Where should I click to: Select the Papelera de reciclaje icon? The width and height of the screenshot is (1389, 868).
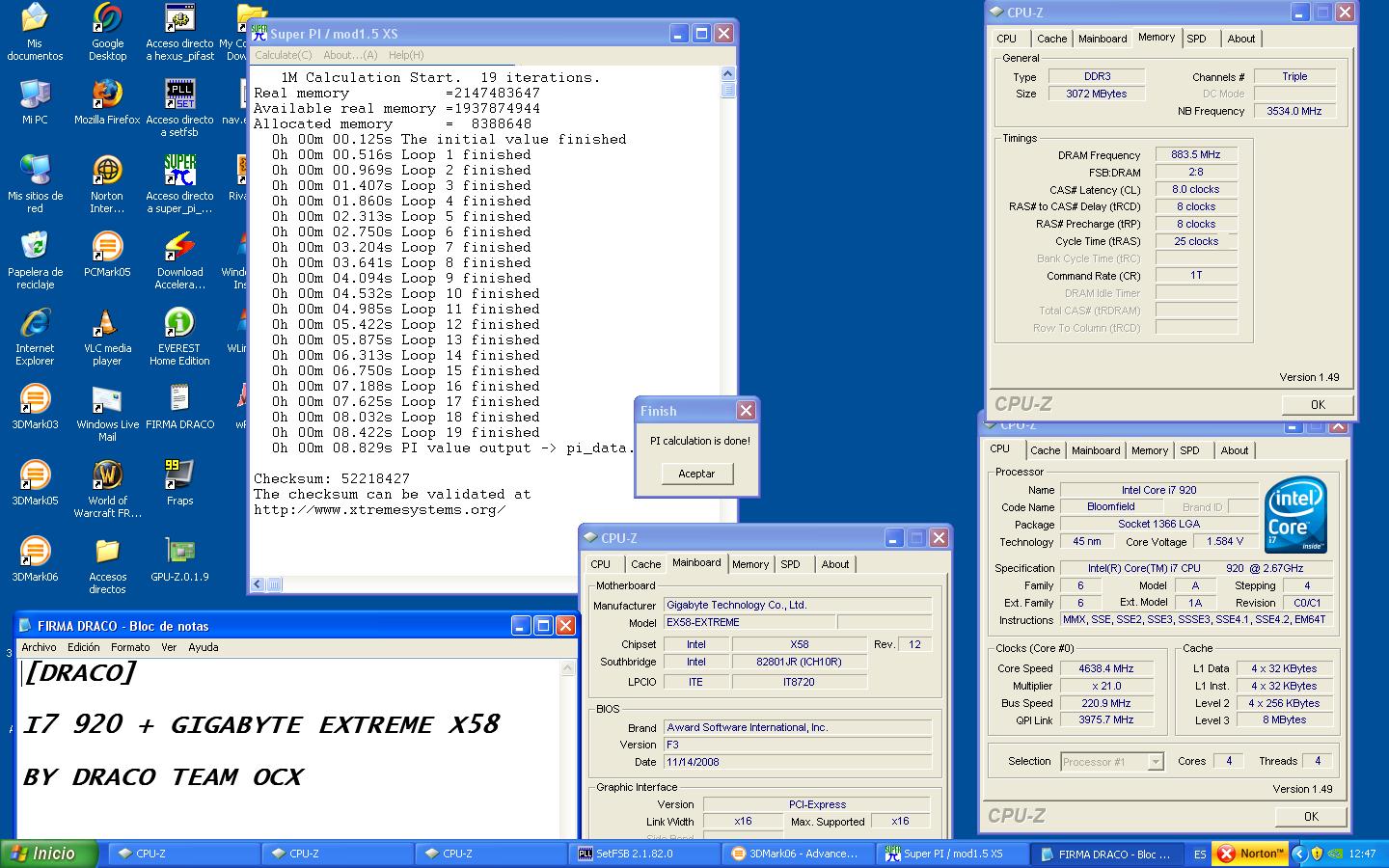(35, 260)
